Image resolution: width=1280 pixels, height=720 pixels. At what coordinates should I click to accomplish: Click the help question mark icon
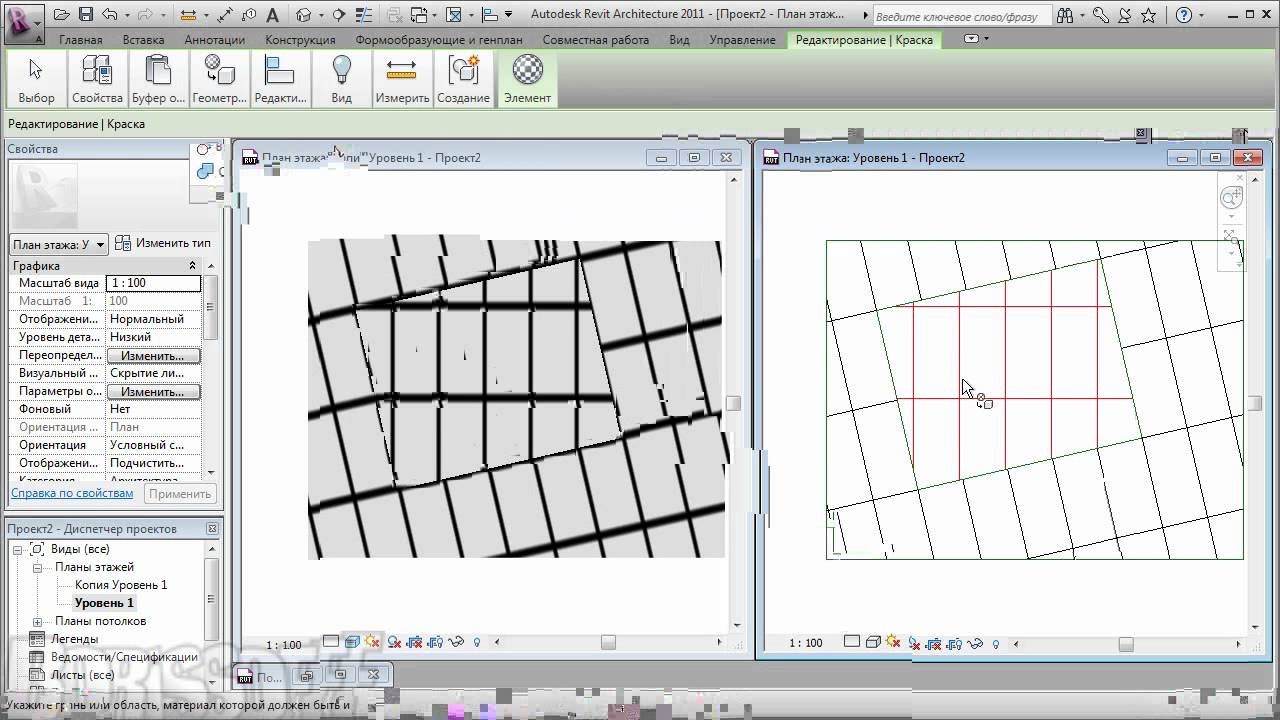pyautogui.click(x=1184, y=15)
